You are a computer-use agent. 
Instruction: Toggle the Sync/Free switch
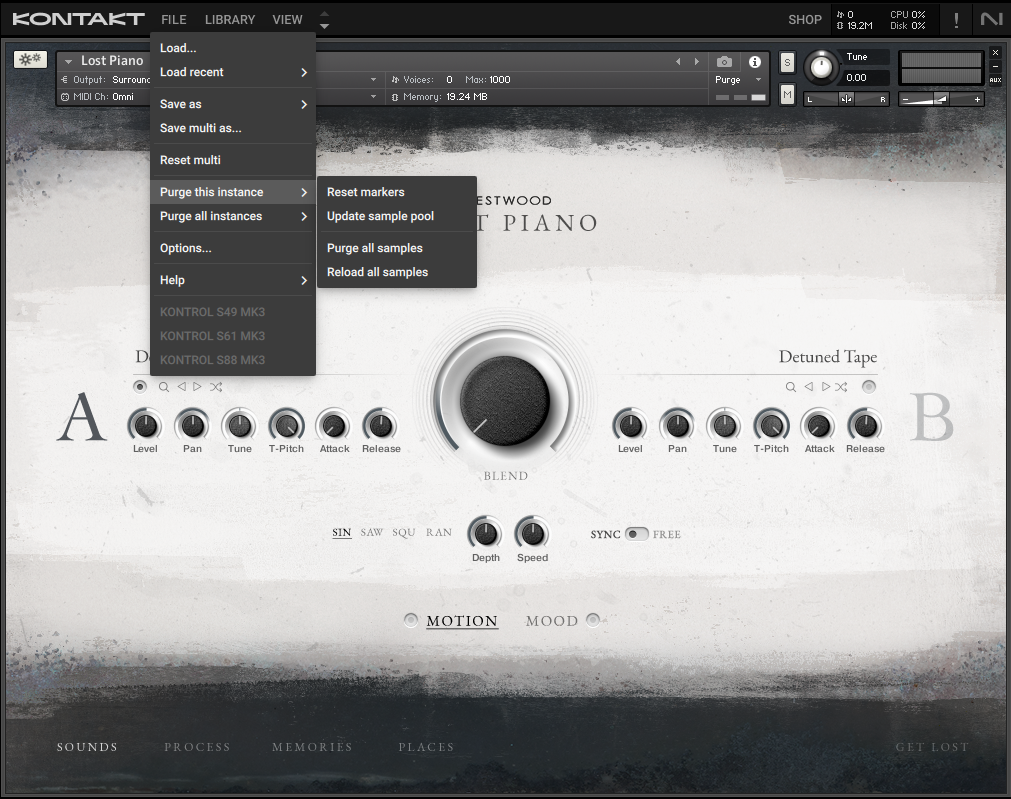click(636, 534)
